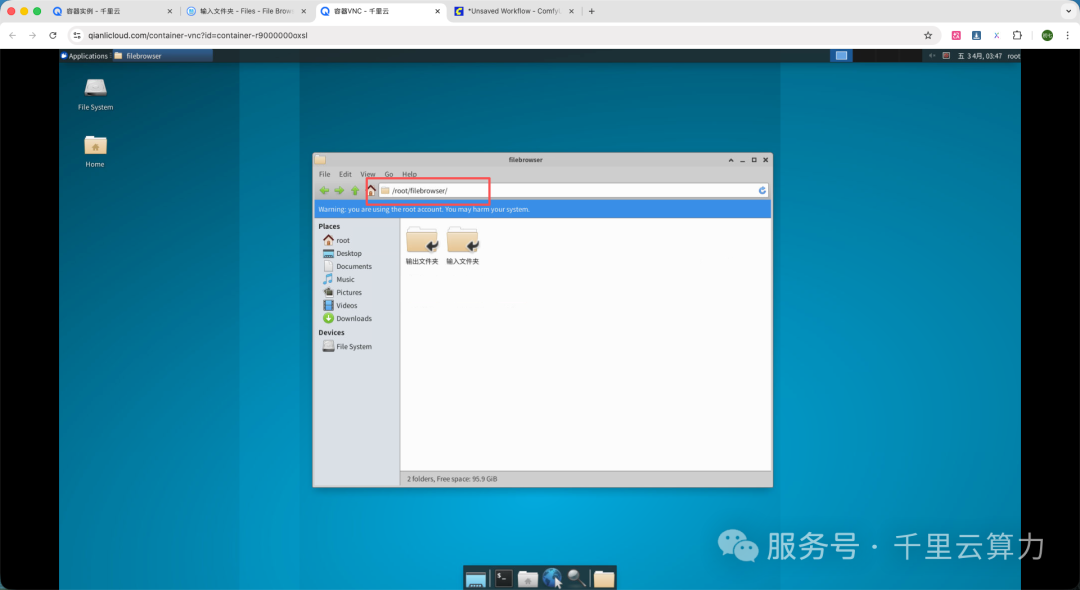The width and height of the screenshot is (1080, 590).
Task: Launch the web browser globe in dock
Action: coord(552,578)
